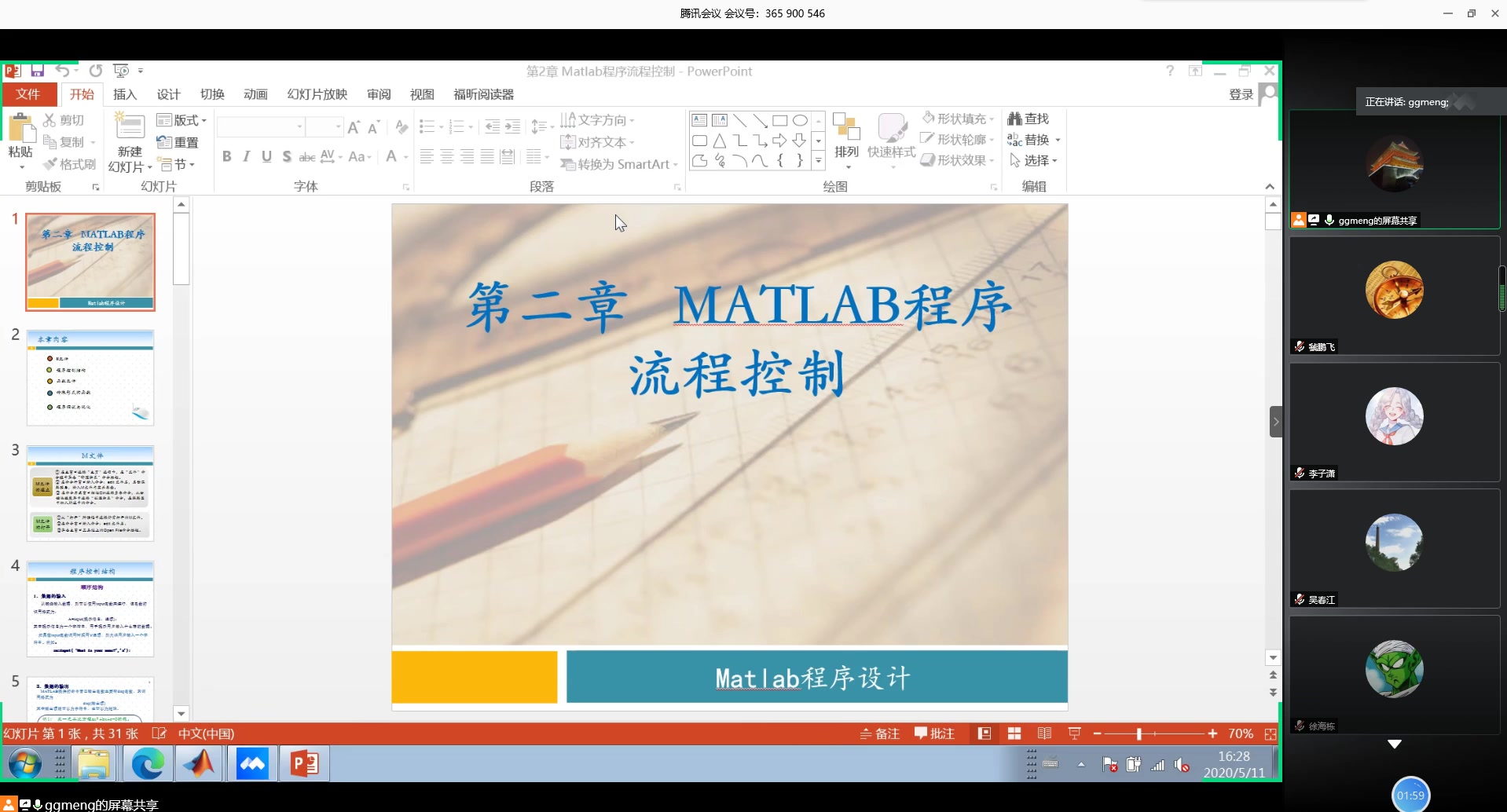Open Convert to SmartArt dropdown
The height and width of the screenshot is (812, 1507).
pos(619,164)
